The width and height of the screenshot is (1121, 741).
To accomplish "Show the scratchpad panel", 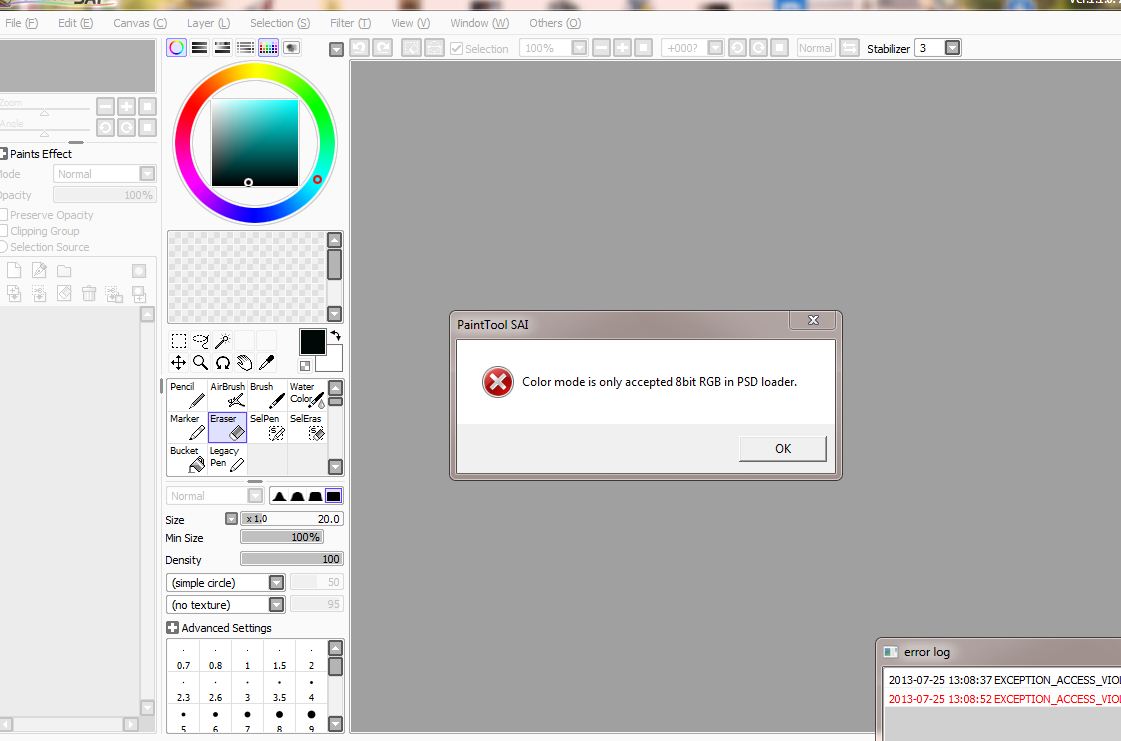I will [292, 48].
